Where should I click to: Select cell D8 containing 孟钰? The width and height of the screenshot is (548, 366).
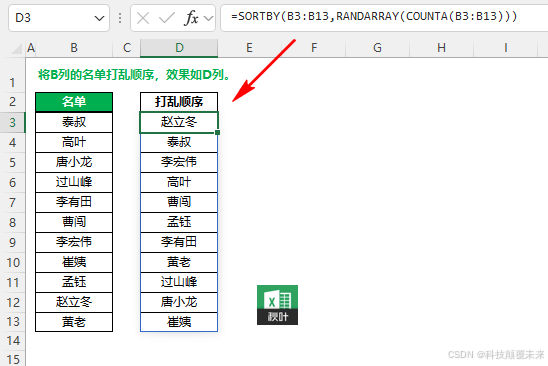(x=179, y=222)
